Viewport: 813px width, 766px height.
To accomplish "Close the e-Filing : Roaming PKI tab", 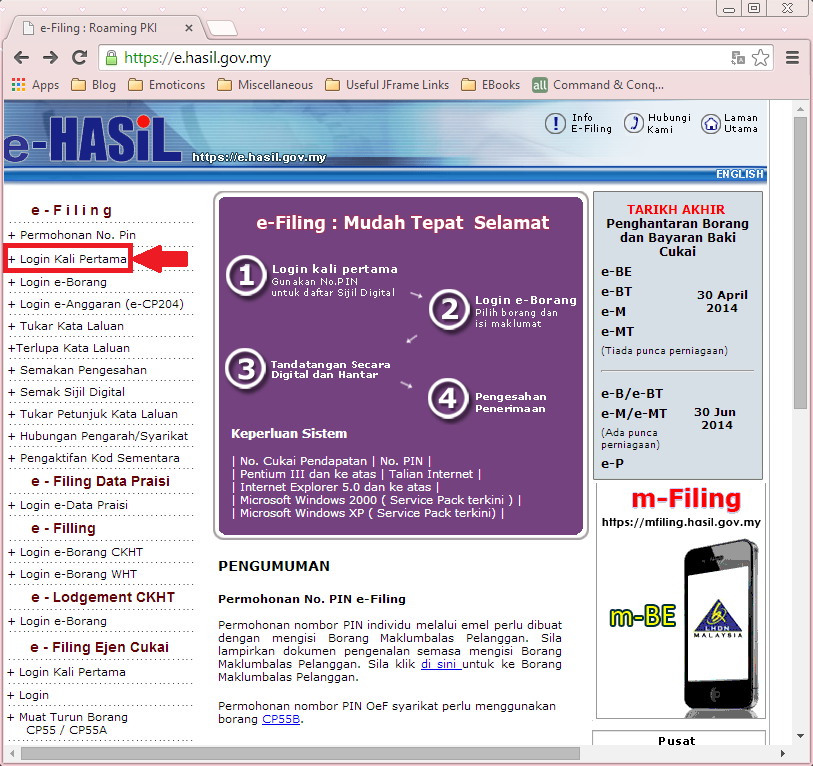I will point(189,28).
